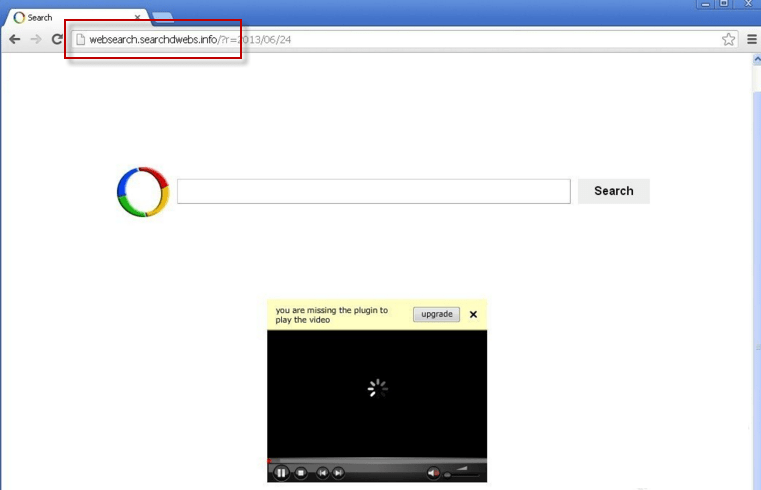Click the page vertical scrollbar
761x490 pixels.
pos(757,272)
